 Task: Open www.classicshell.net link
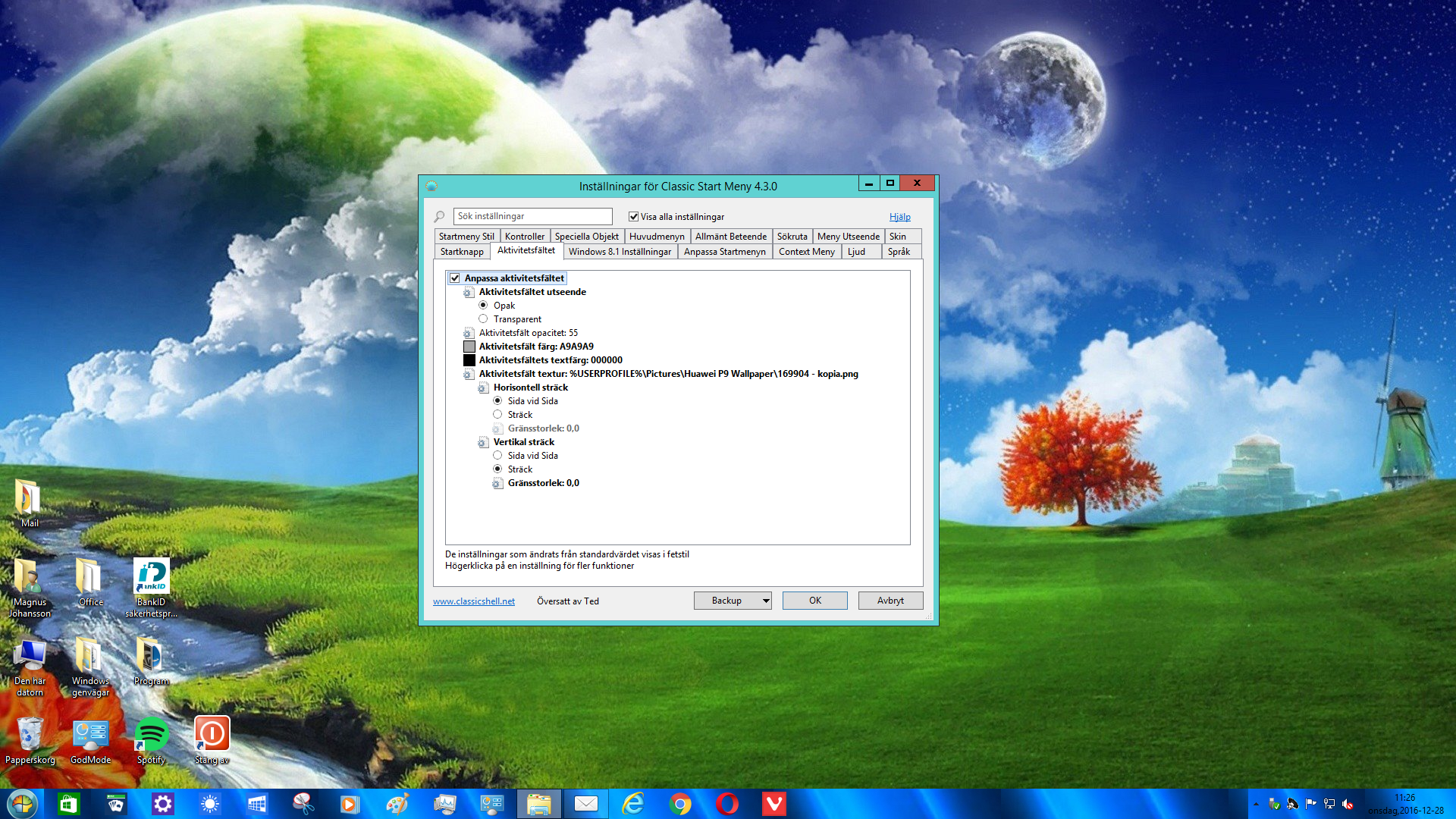coord(474,601)
